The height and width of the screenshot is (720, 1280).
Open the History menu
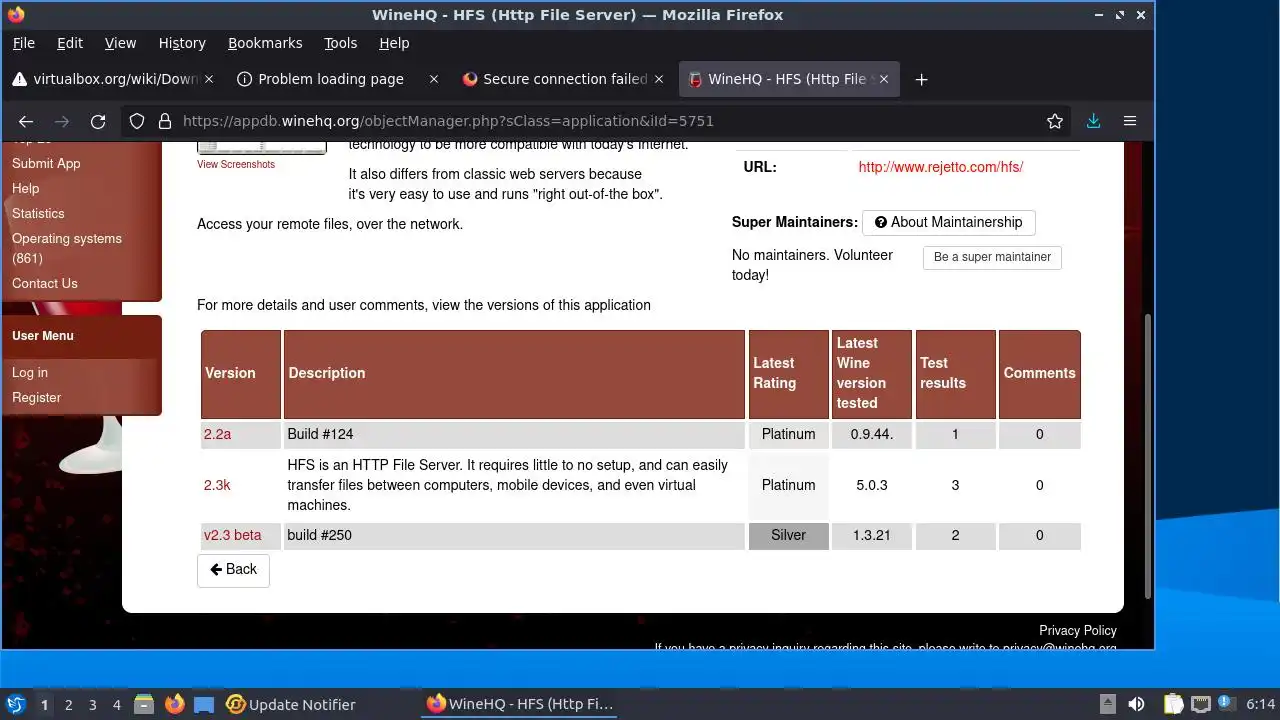pyautogui.click(x=182, y=43)
